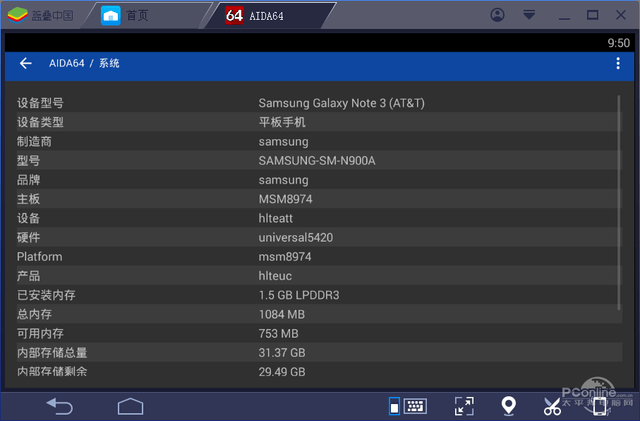The image size is (640, 421).
Task: Click the 1084 MB value
Action: (x=282, y=314)
